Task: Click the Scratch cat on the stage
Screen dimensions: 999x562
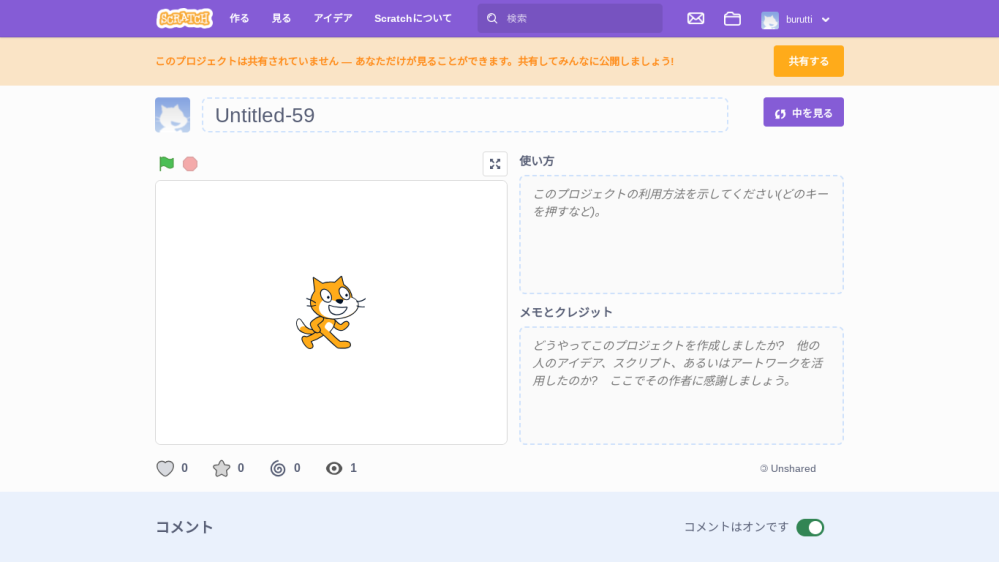Action: (331, 312)
